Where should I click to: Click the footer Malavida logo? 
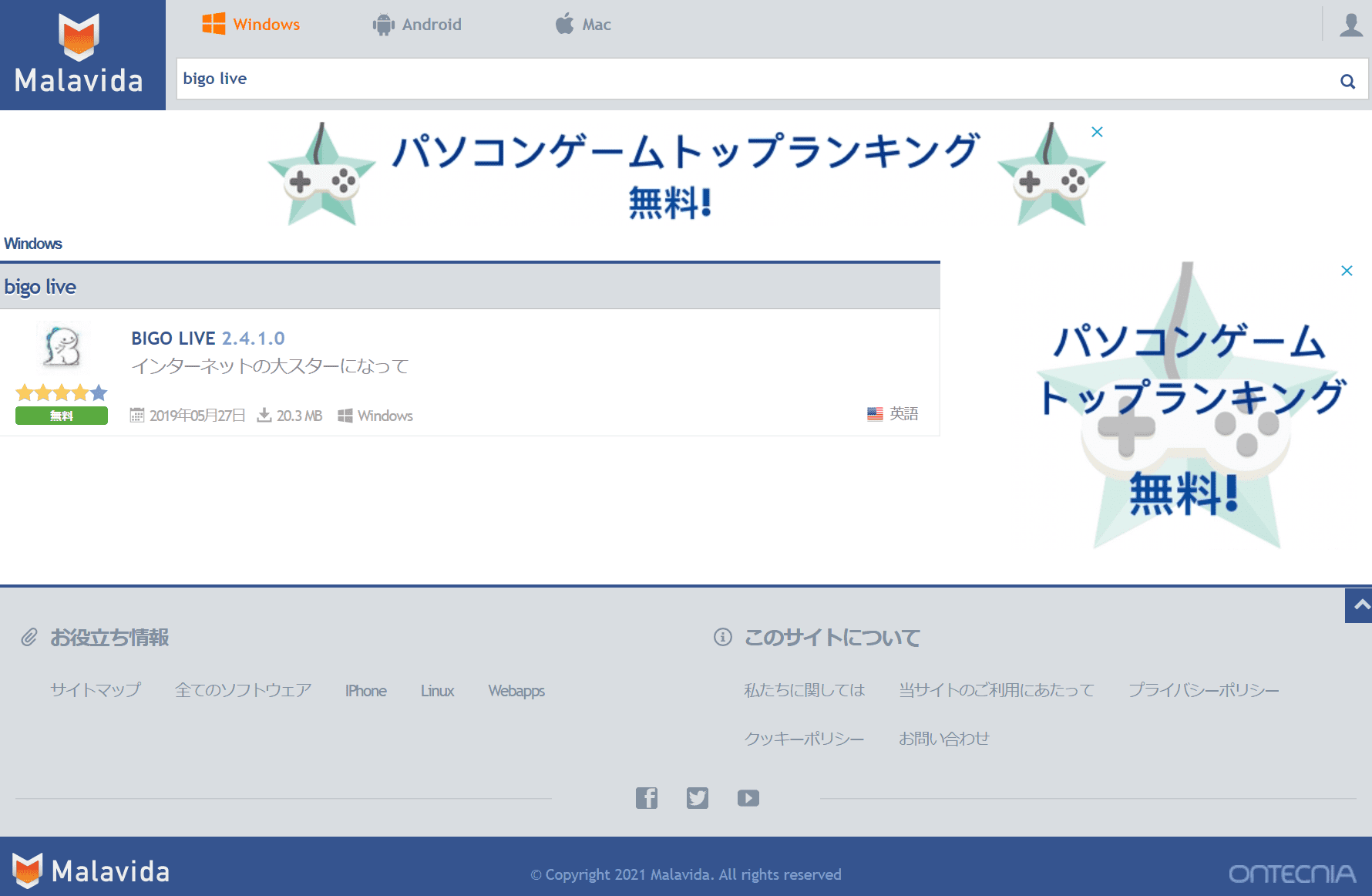[91, 871]
